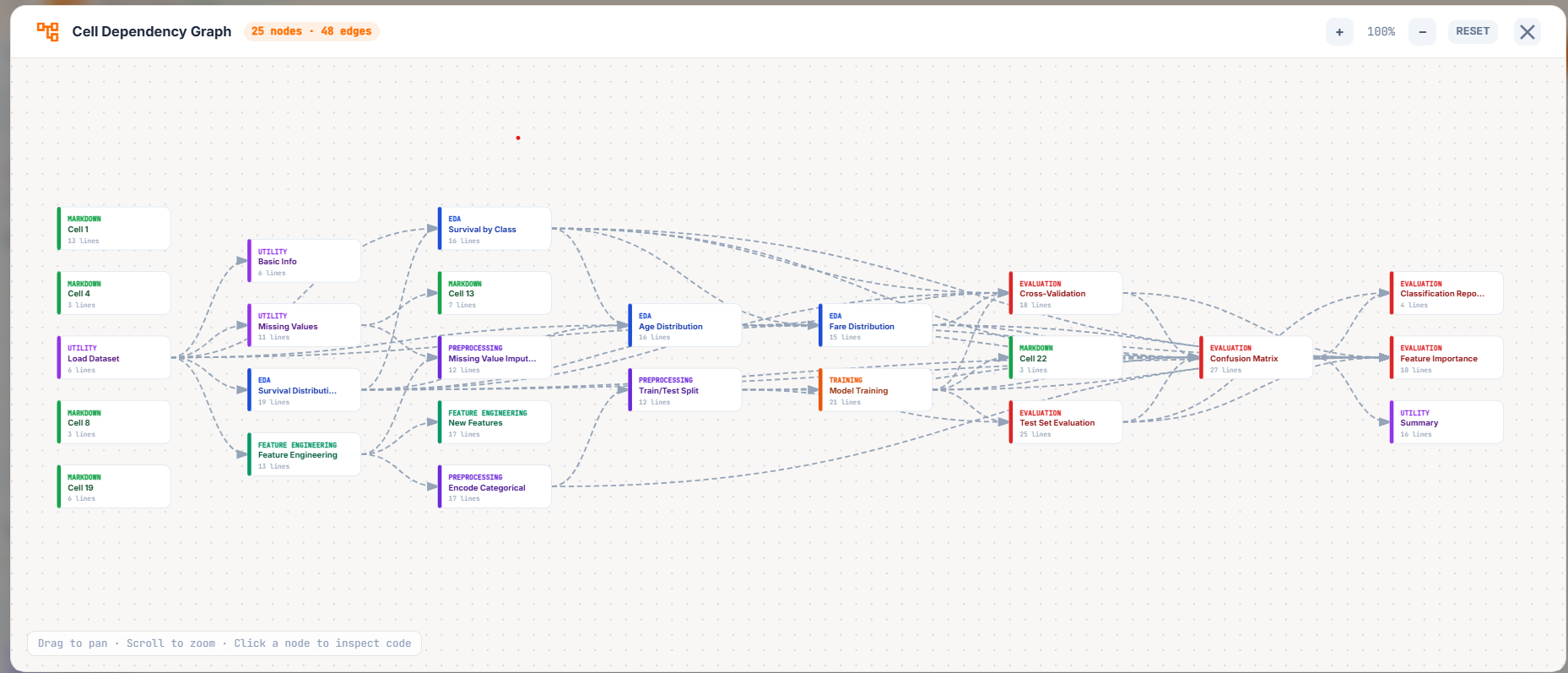This screenshot has width=1568, height=673.
Task: Click the dependency graph logo icon
Action: [48, 32]
